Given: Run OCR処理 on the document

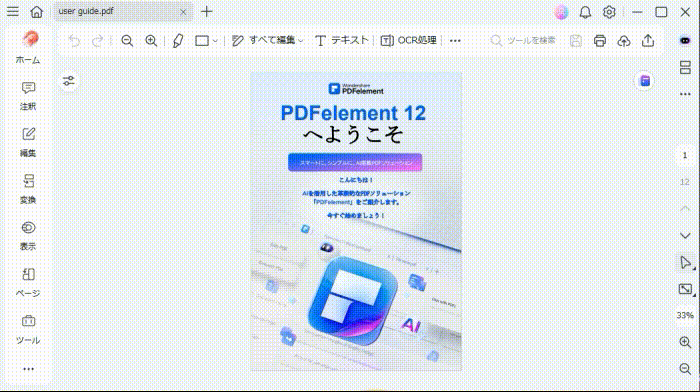Looking at the screenshot, I should [x=408, y=41].
